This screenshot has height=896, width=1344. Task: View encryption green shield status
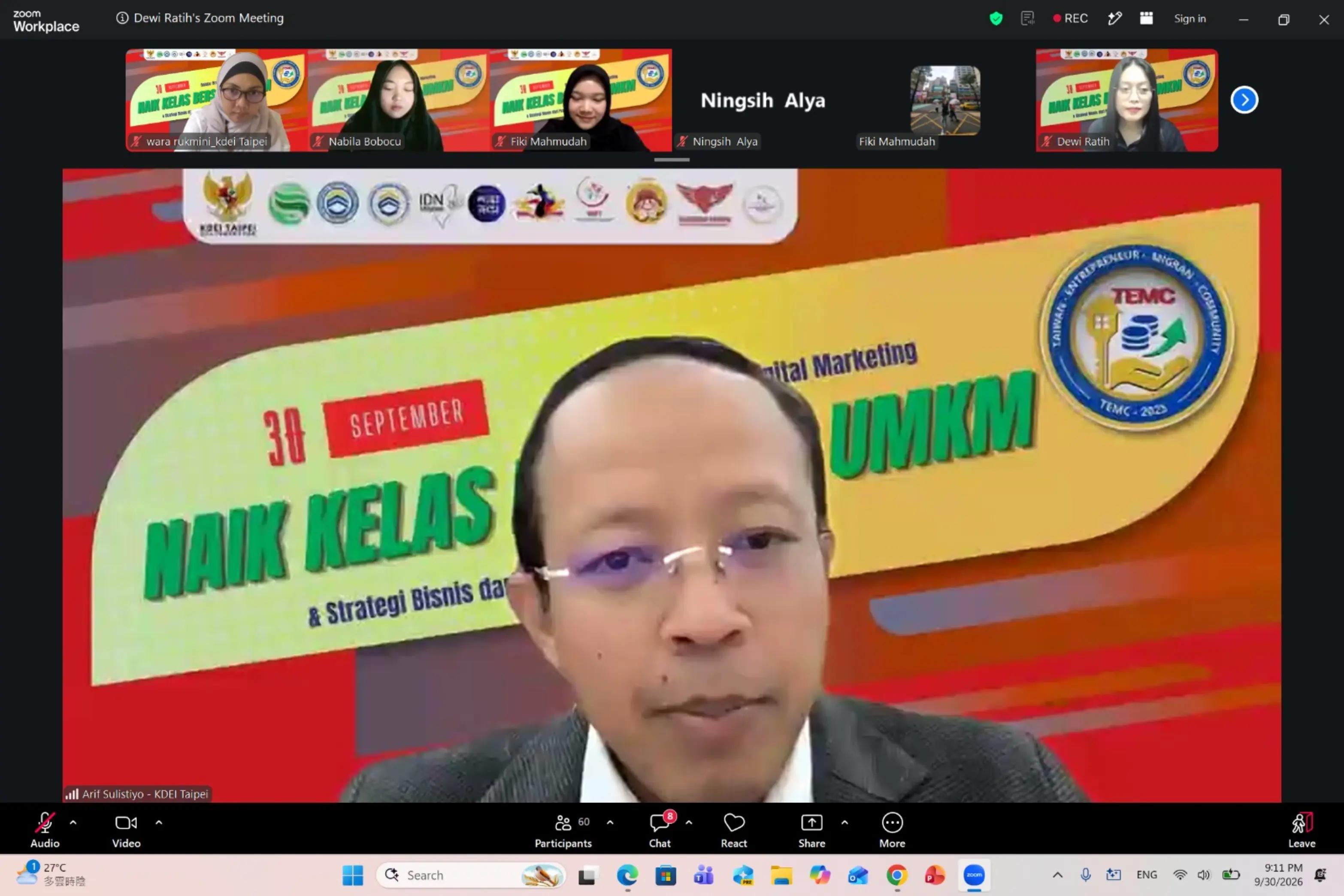tap(996, 18)
